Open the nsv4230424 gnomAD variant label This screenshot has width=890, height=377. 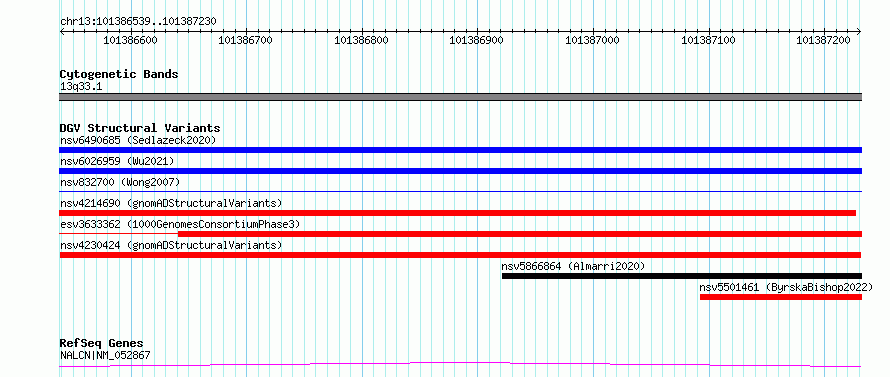[171, 245]
